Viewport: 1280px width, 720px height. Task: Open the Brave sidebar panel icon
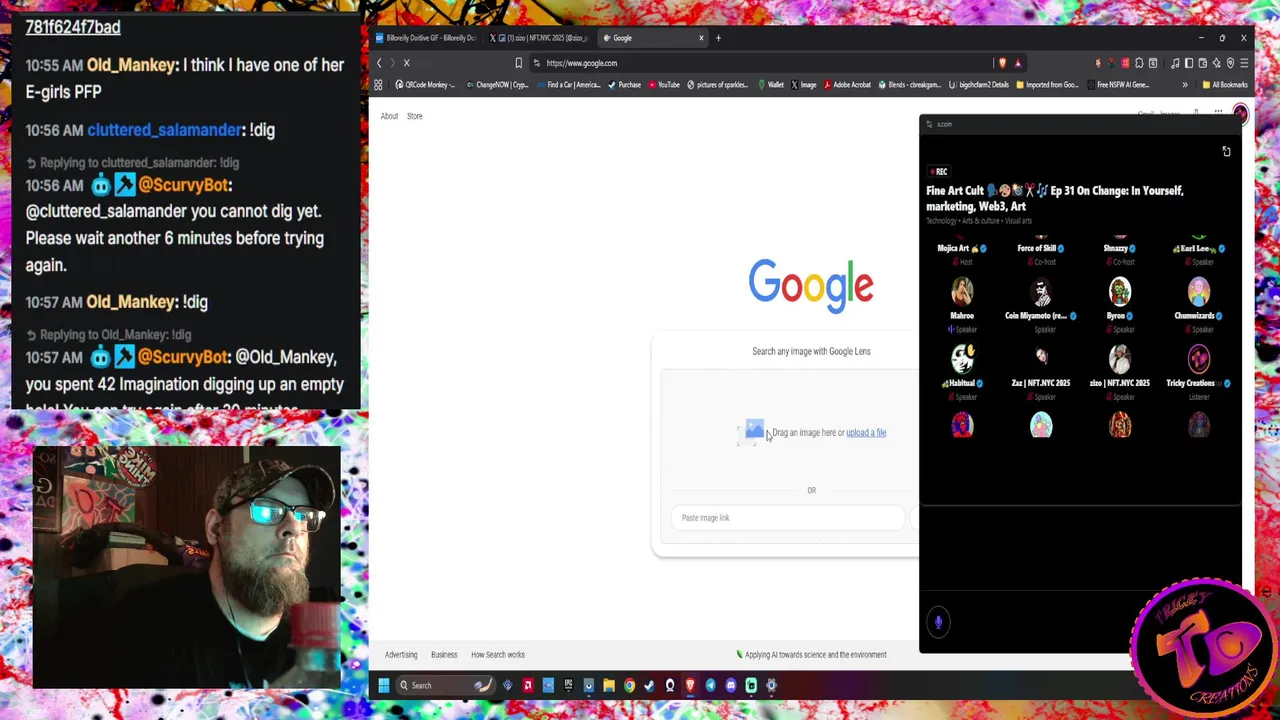tap(1189, 63)
